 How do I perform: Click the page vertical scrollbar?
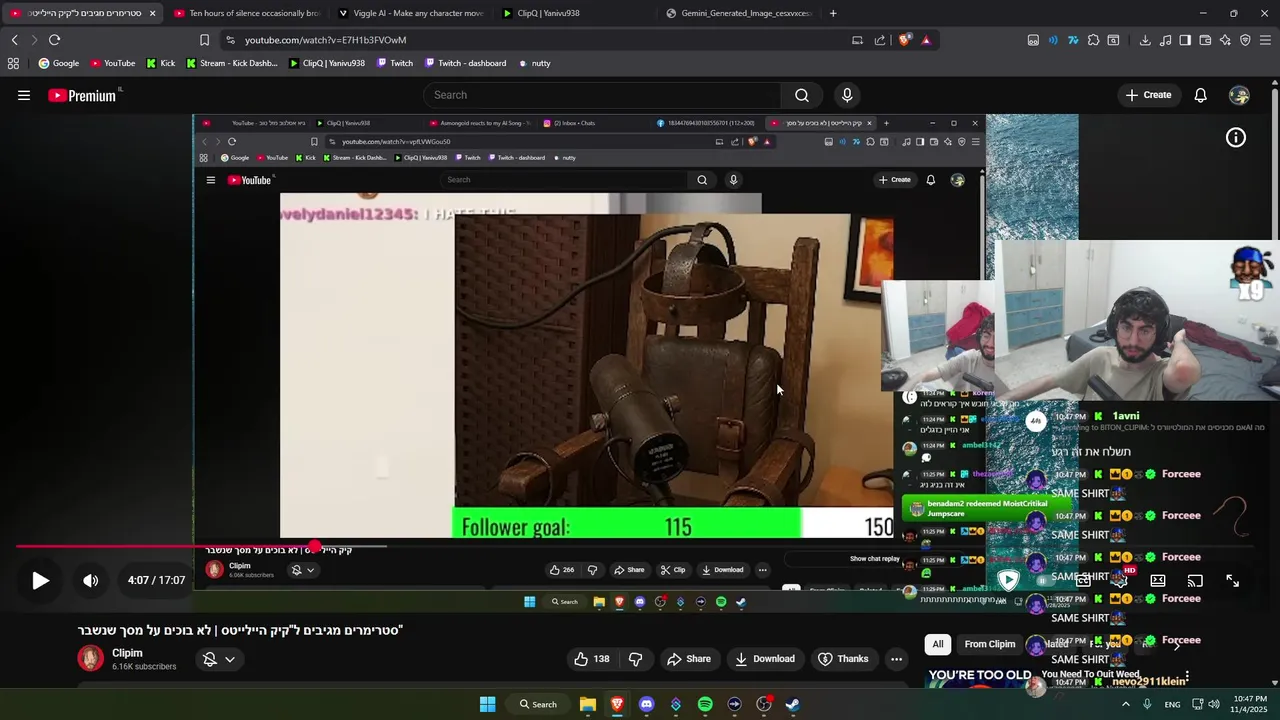[x=1275, y=380]
